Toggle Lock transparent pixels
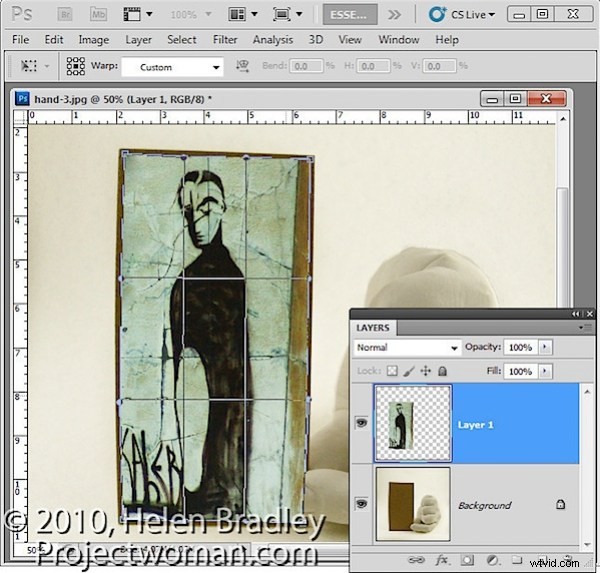The height and width of the screenshot is (573, 600). (392, 371)
